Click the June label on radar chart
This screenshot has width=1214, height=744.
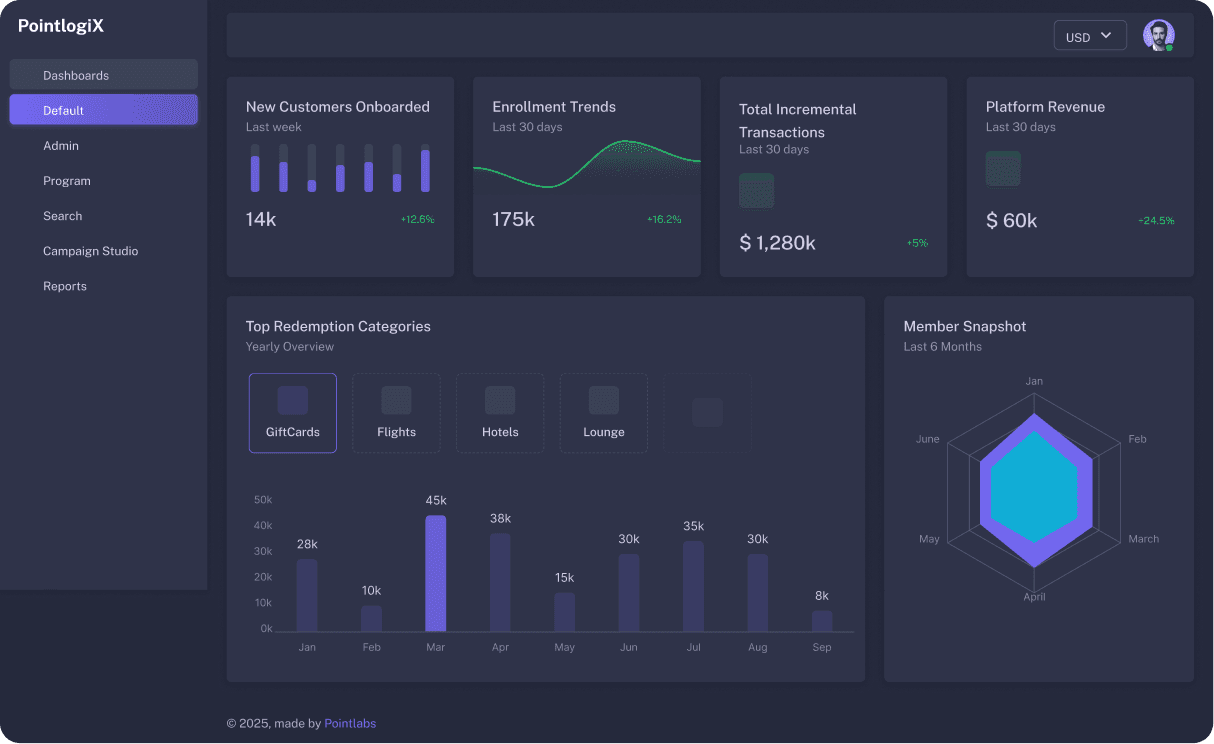tap(928, 439)
